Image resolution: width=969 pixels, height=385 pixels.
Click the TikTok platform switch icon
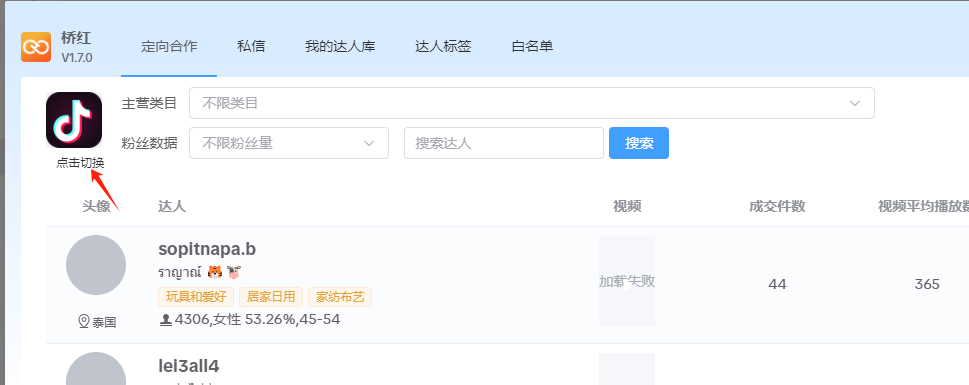click(x=74, y=120)
